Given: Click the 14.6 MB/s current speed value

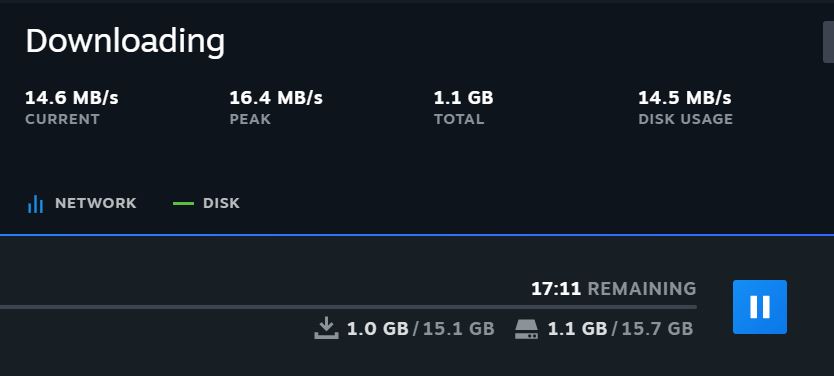Looking at the screenshot, I should coord(72,98).
